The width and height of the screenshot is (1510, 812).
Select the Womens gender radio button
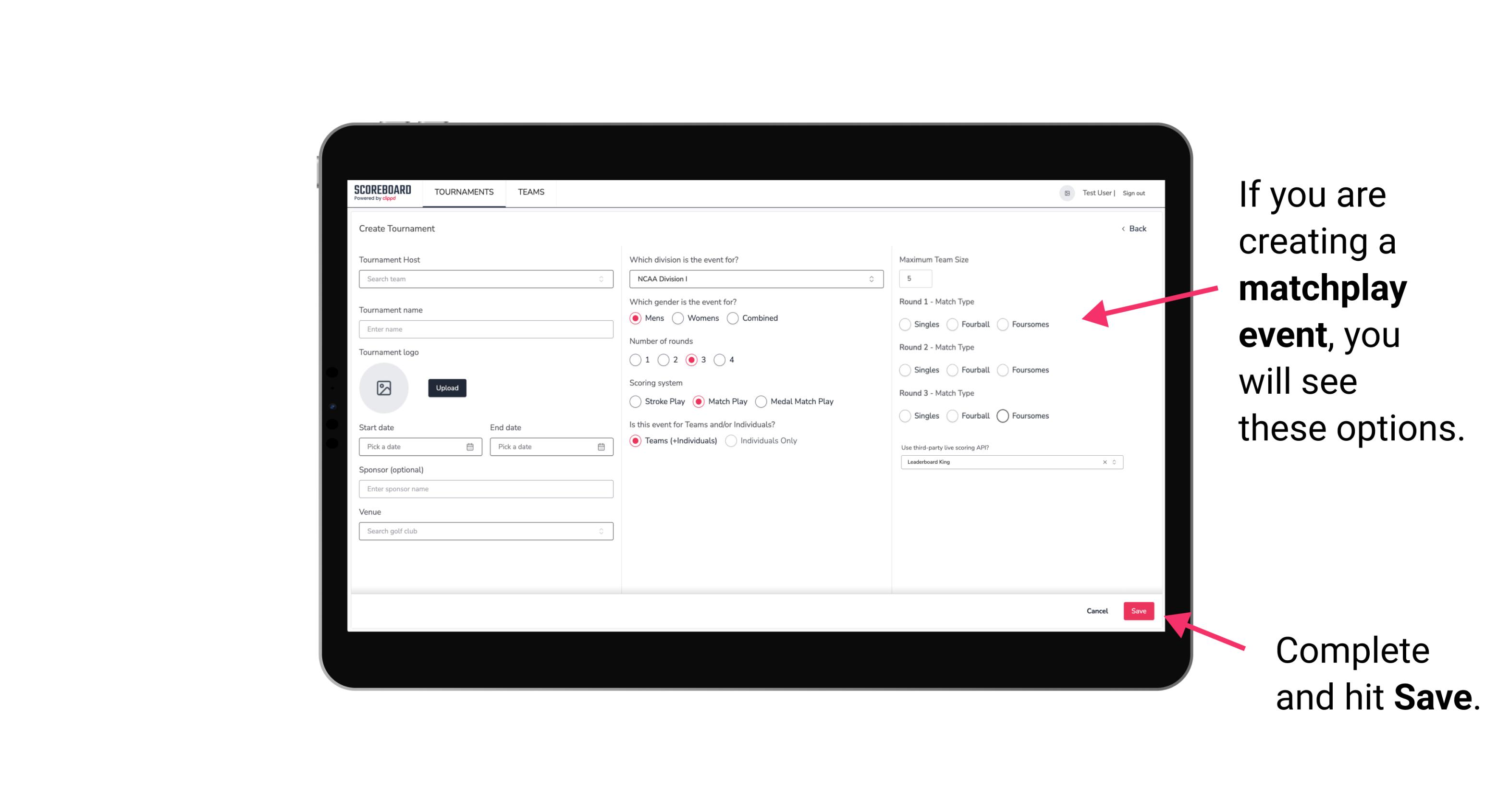point(678,318)
